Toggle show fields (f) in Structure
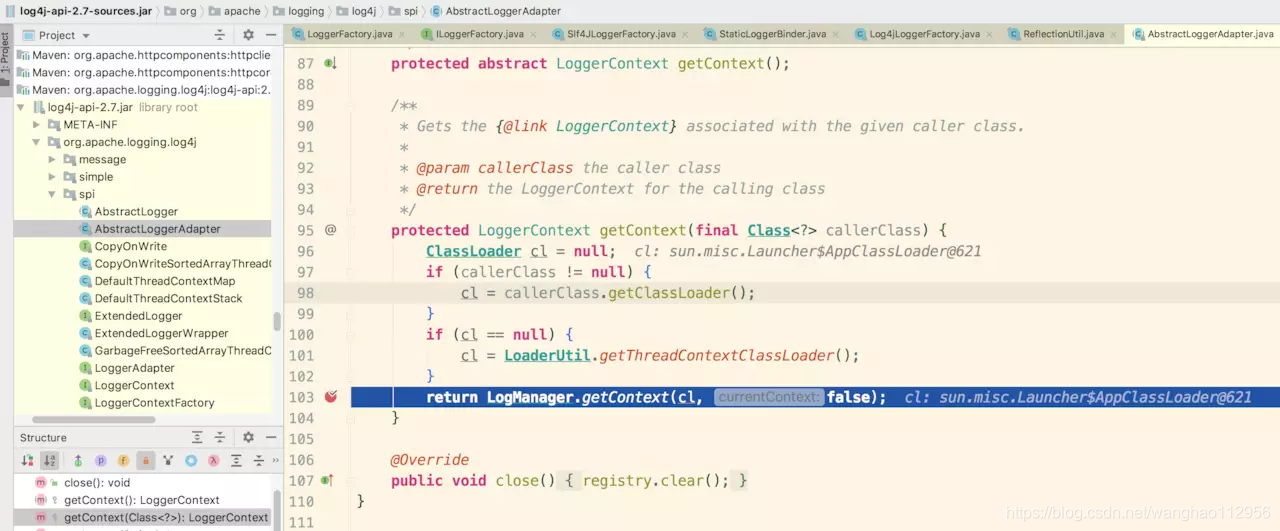The height and width of the screenshot is (531, 1280). pyautogui.click(x=124, y=461)
